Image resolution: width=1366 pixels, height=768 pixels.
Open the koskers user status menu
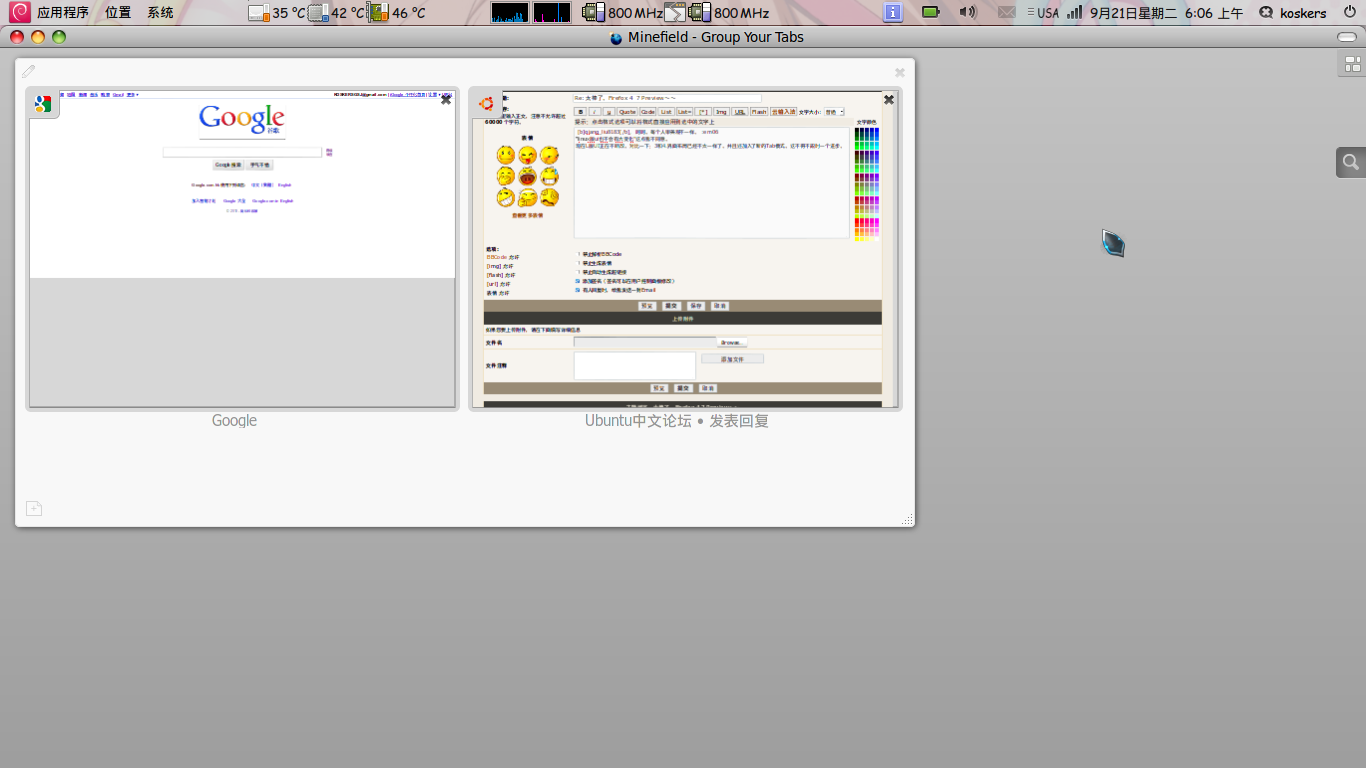coord(1292,13)
